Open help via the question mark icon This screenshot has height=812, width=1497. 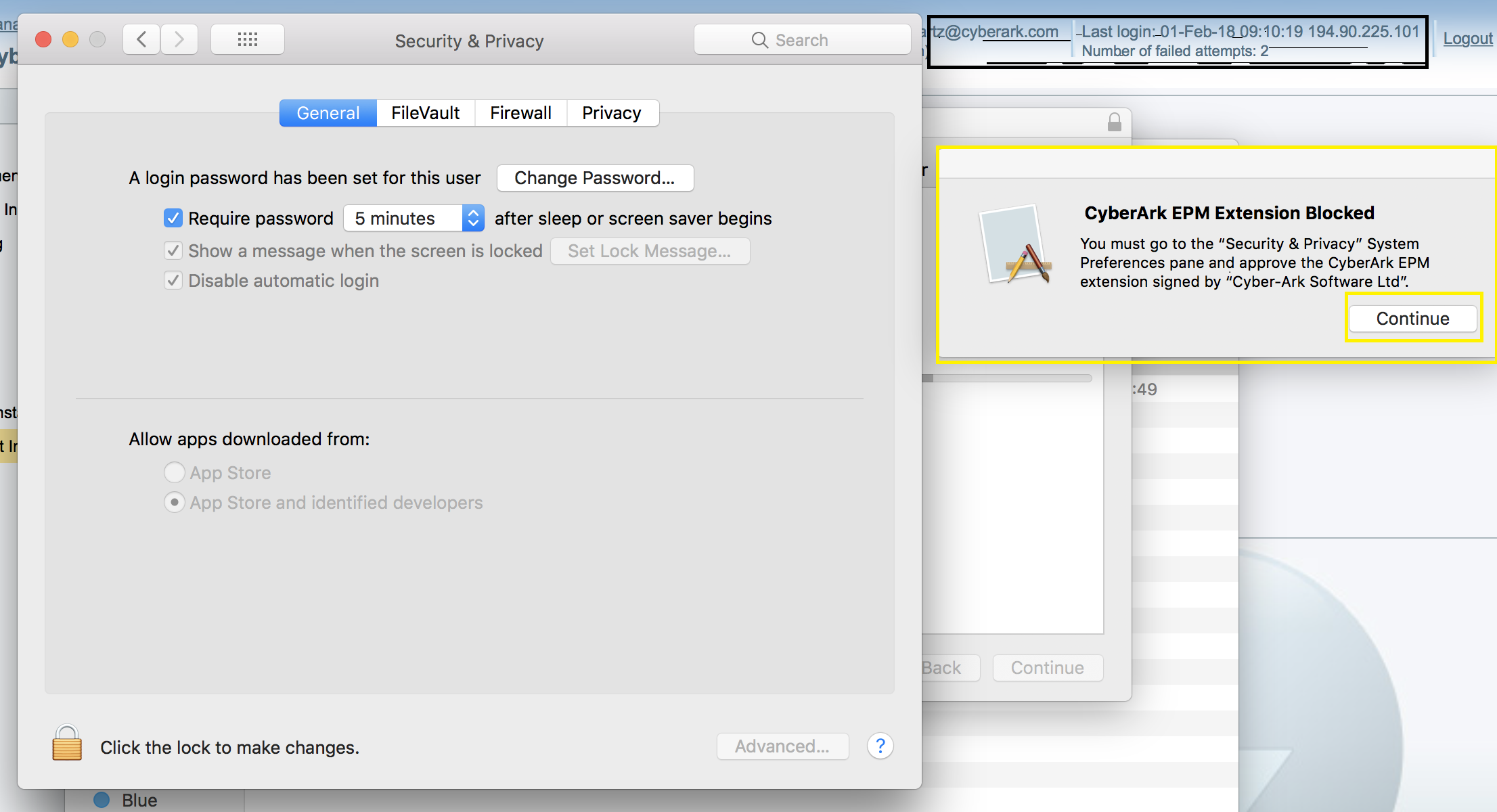(x=880, y=746)
